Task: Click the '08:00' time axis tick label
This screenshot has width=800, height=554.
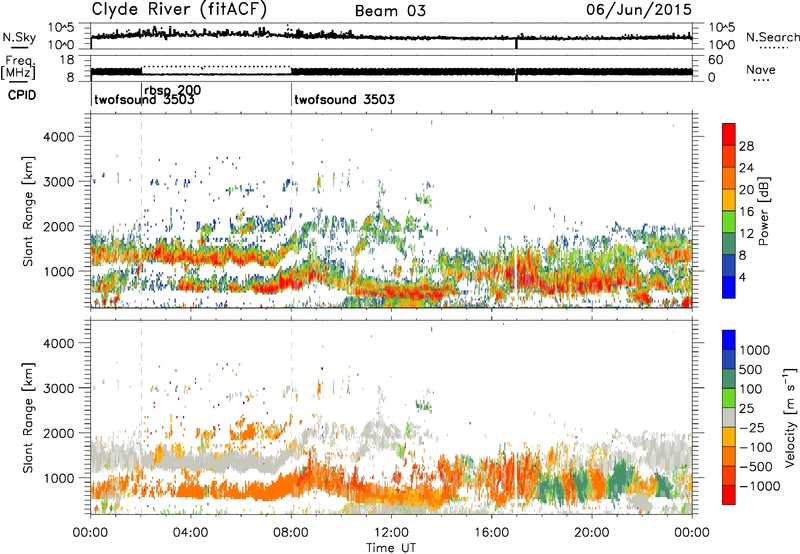Action: coord(291,533)
